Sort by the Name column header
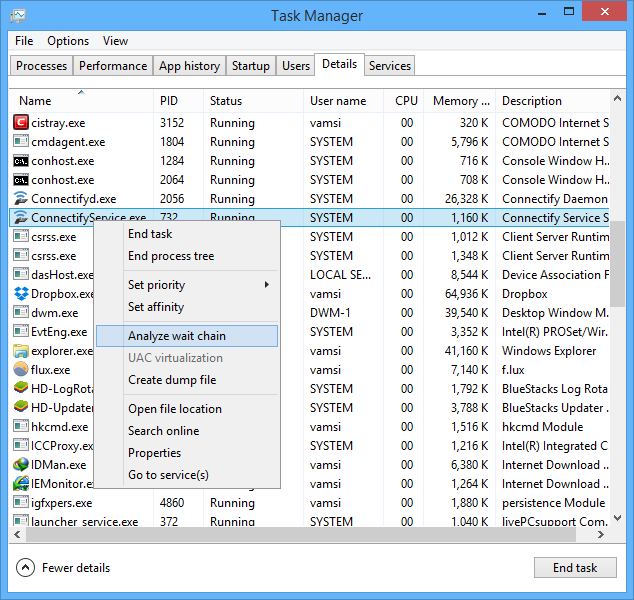The width and height of the screenshot is (634, 600). pyautogui.click(x=81, y=101)
